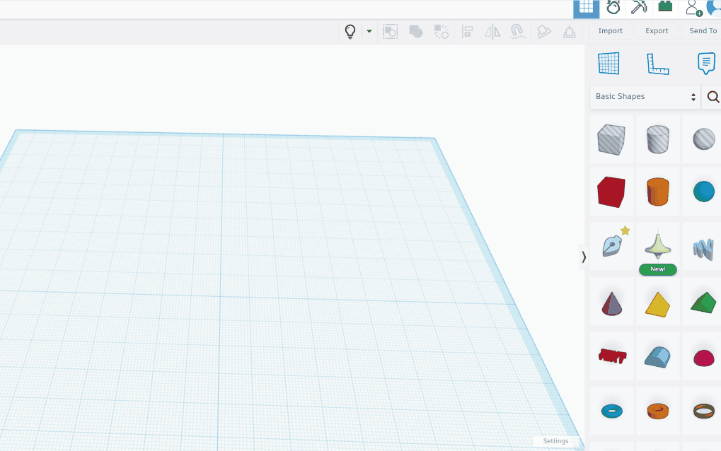The width and height of the screenshot is (721, 451).
Task: Select the red Text shape
Action: pos(611,356)
